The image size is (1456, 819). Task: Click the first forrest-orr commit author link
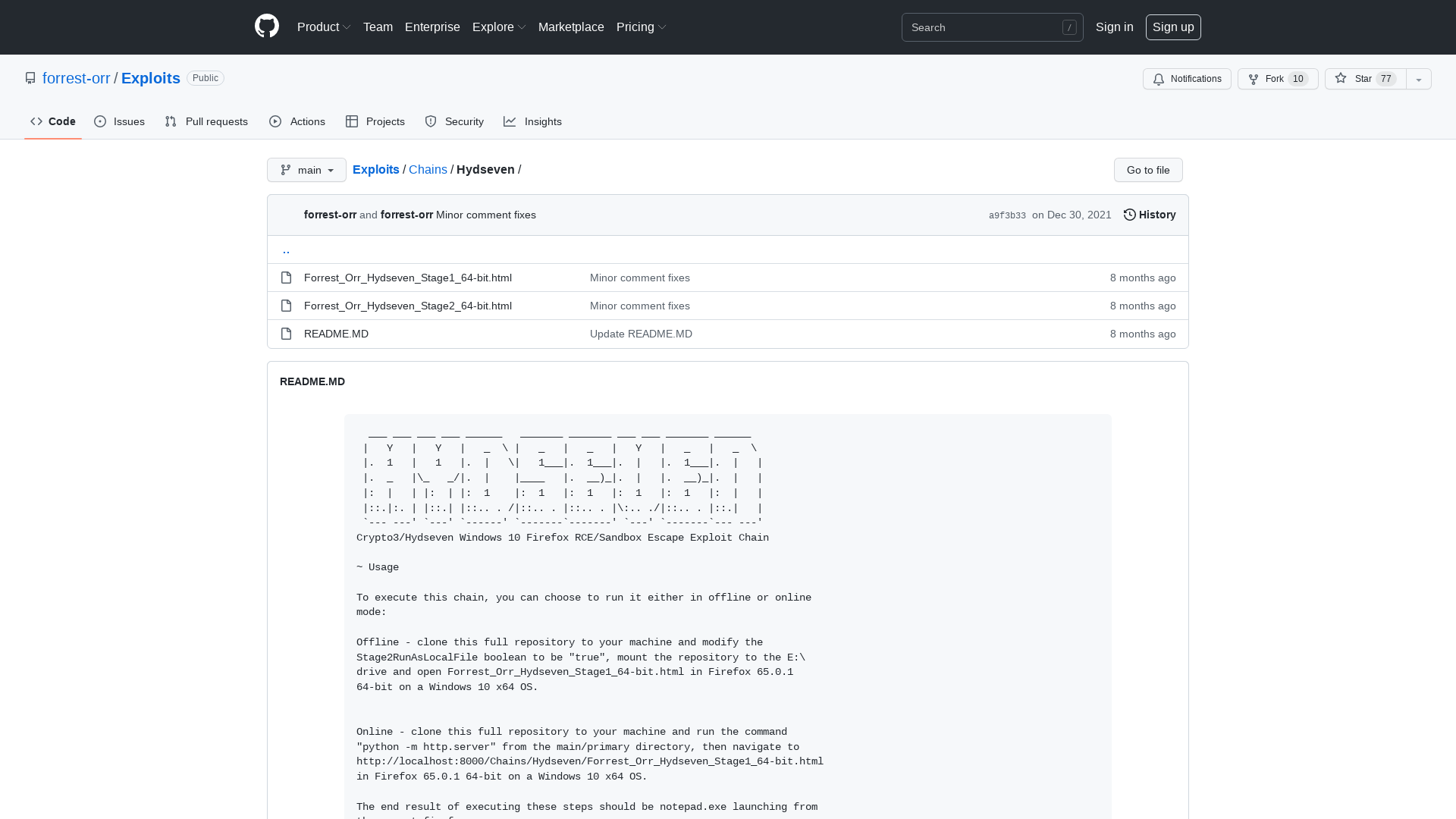(x=330, y=215)
